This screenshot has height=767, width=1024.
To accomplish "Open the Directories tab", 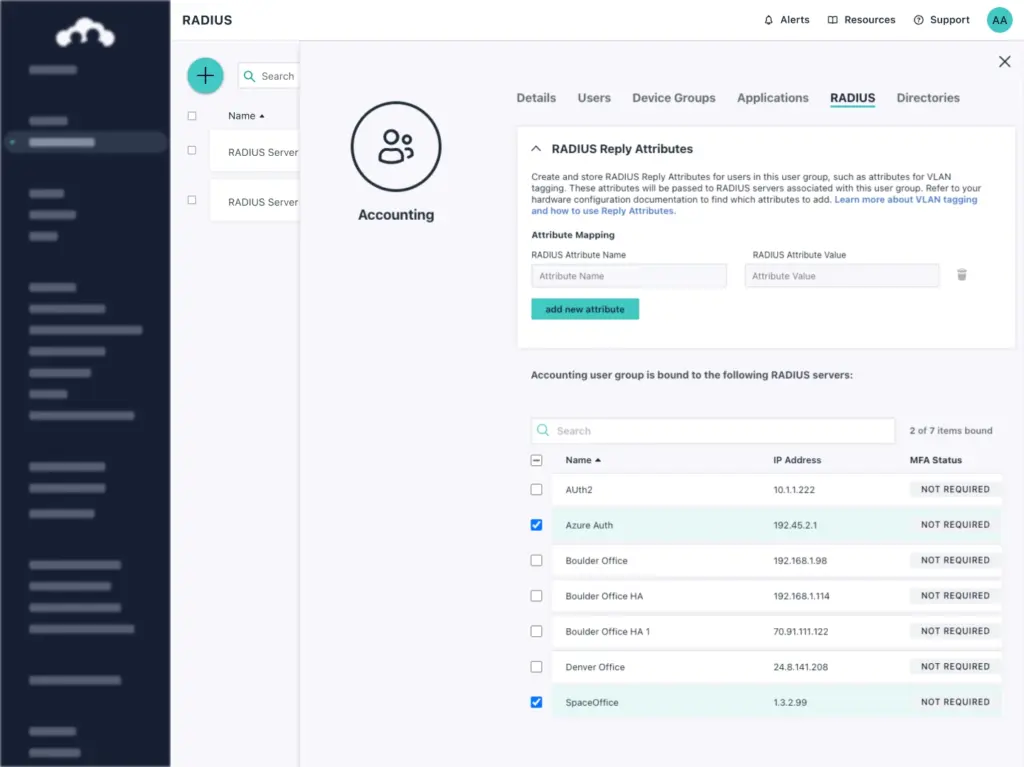I will tap(927, 98).
